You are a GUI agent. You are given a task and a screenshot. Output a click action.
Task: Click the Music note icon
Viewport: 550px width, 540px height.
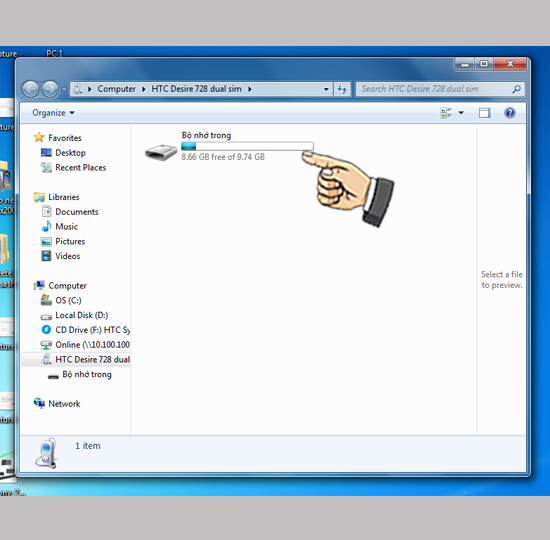(46, 226)
